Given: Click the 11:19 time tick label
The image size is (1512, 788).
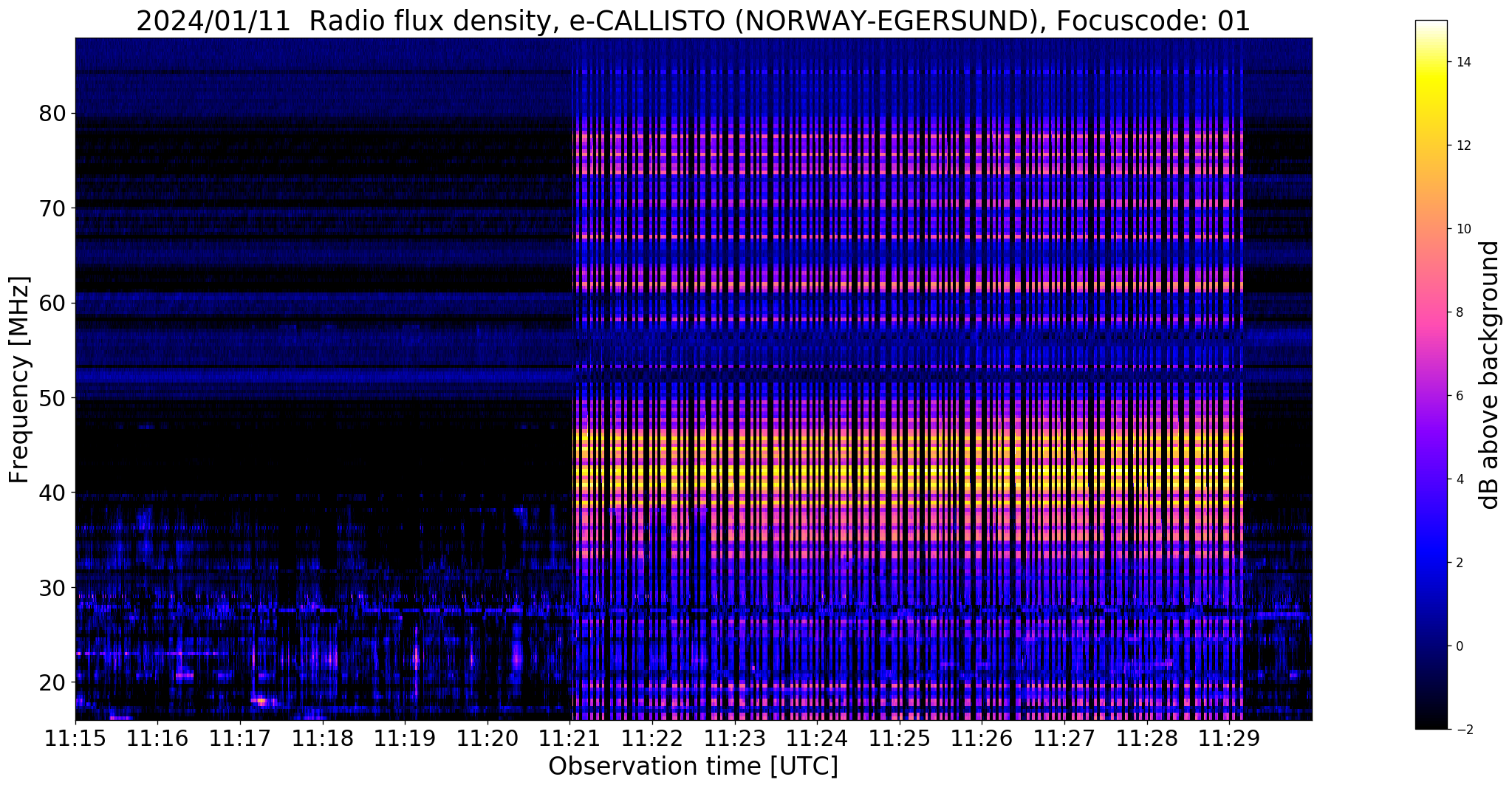Looking at the screenshot, I should [405, 739].
